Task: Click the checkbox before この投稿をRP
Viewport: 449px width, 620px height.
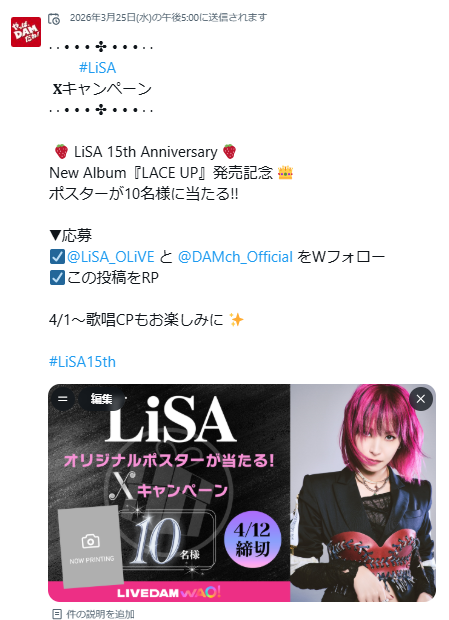Action: pyautogui.click(x=57, y=278)
